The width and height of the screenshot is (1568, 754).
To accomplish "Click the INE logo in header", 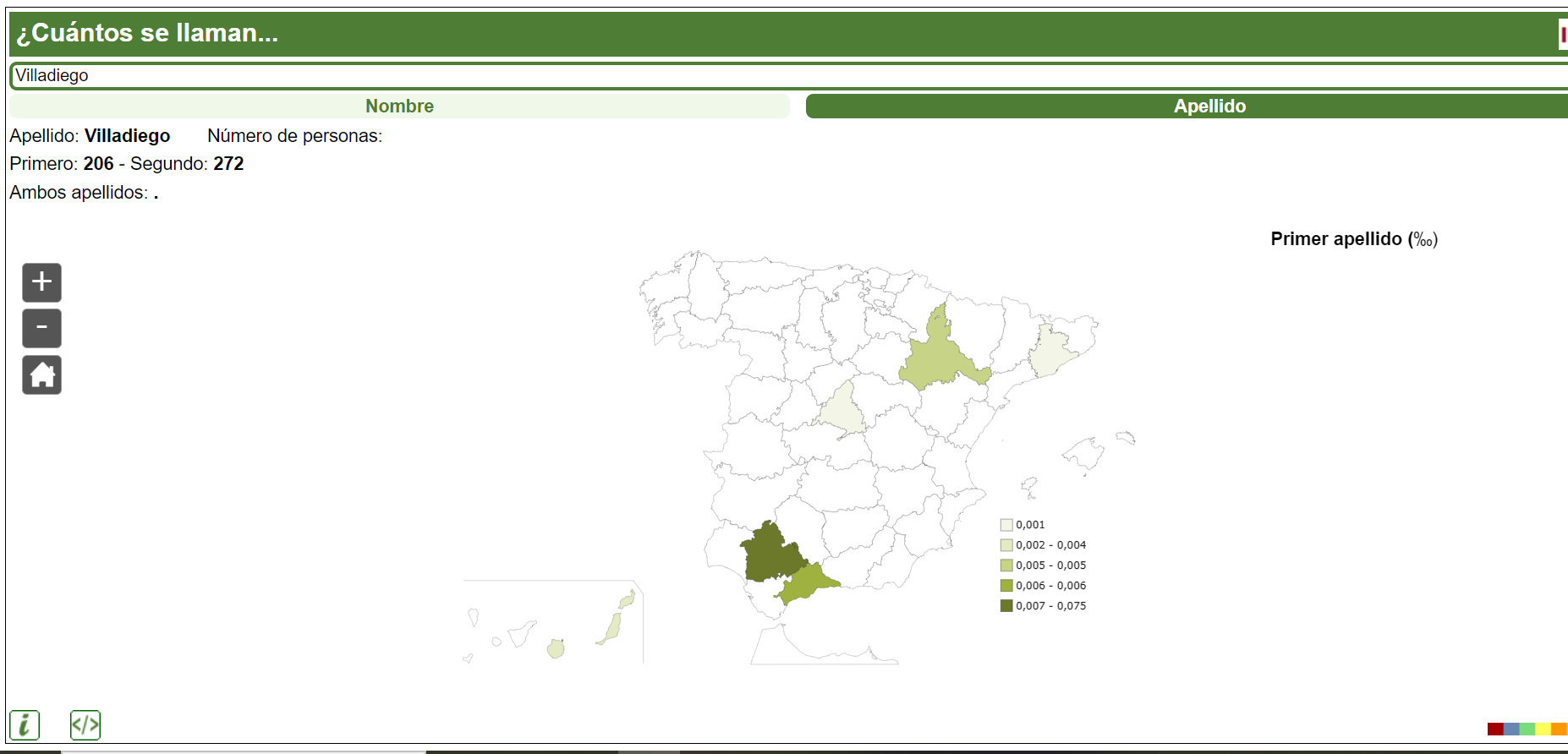I will pyautogui.click(x=1562, y=35).
